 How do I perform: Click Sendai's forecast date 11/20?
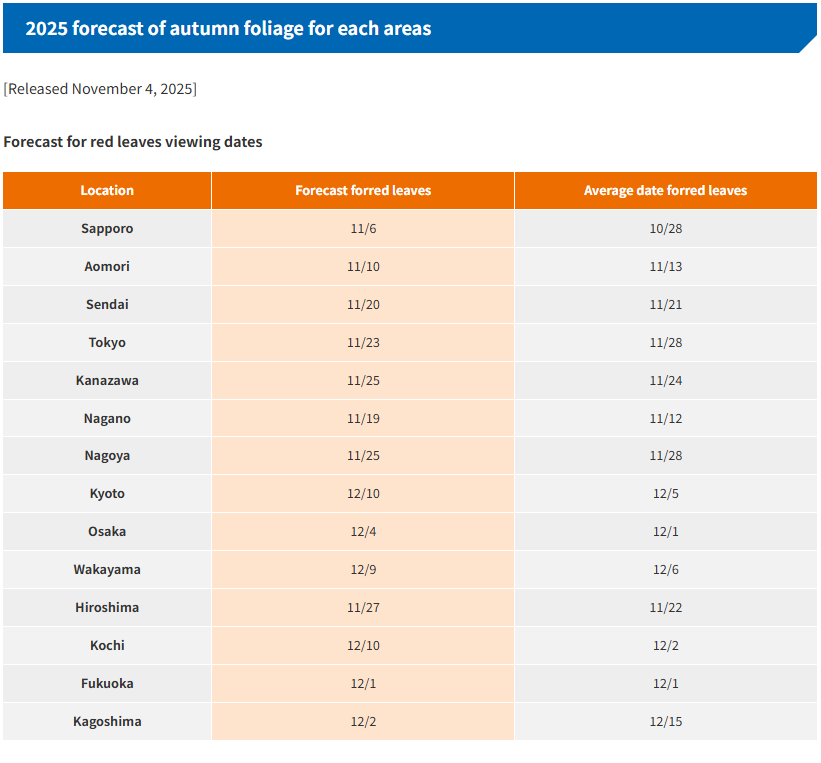[x=363, y=304]
